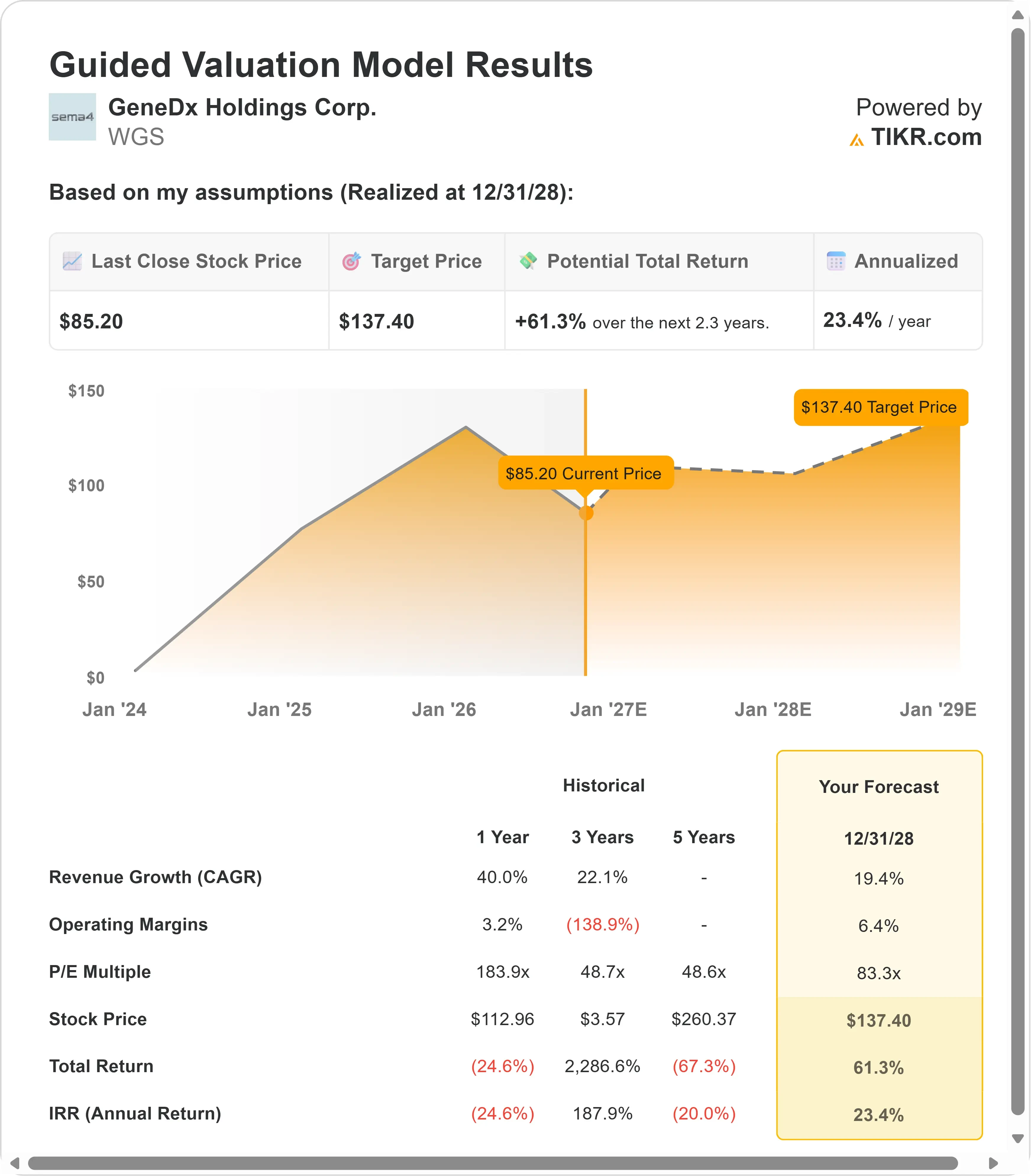
Task: Click the money icon beside Potential Total Return
Action: click(528, 261)
